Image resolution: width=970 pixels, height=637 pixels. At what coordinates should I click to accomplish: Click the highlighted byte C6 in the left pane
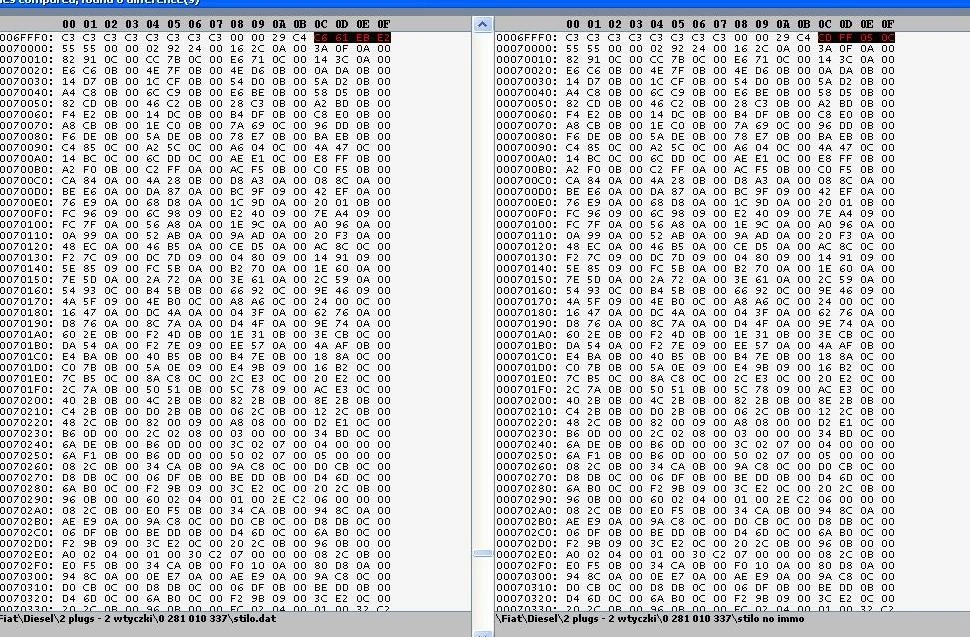[x=321, y=37]
